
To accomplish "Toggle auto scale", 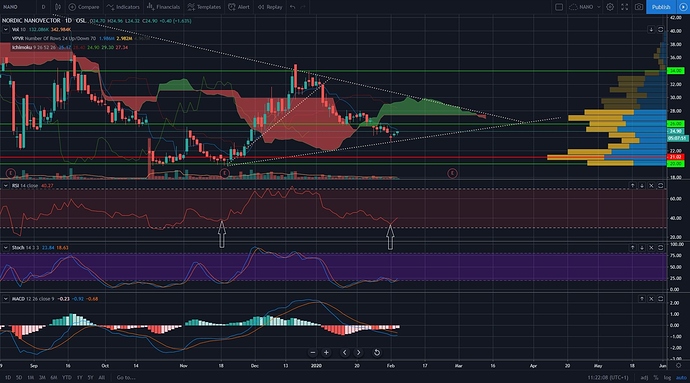I will tap(681, 378).
